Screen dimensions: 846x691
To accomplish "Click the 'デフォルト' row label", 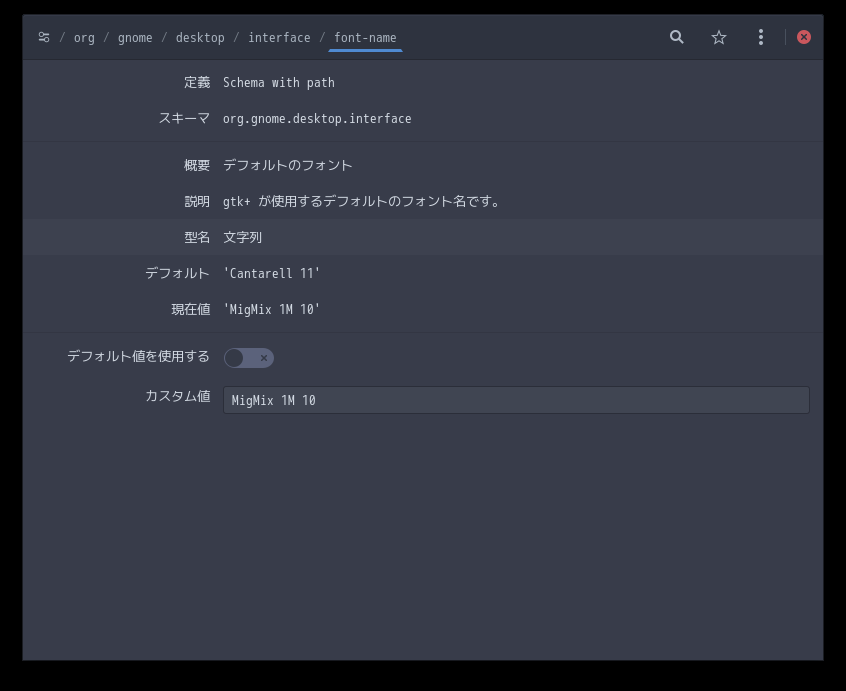I will pos(178,273).
